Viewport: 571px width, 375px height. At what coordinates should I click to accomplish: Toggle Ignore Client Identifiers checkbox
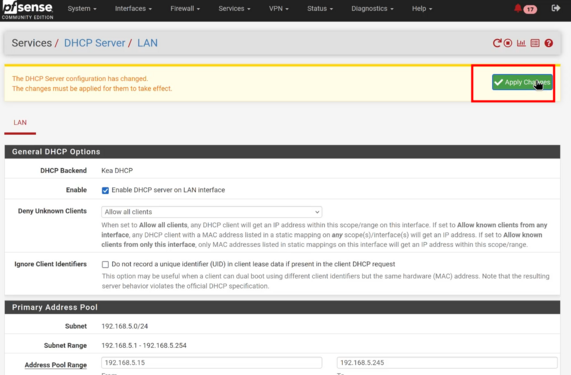point(105,264)
